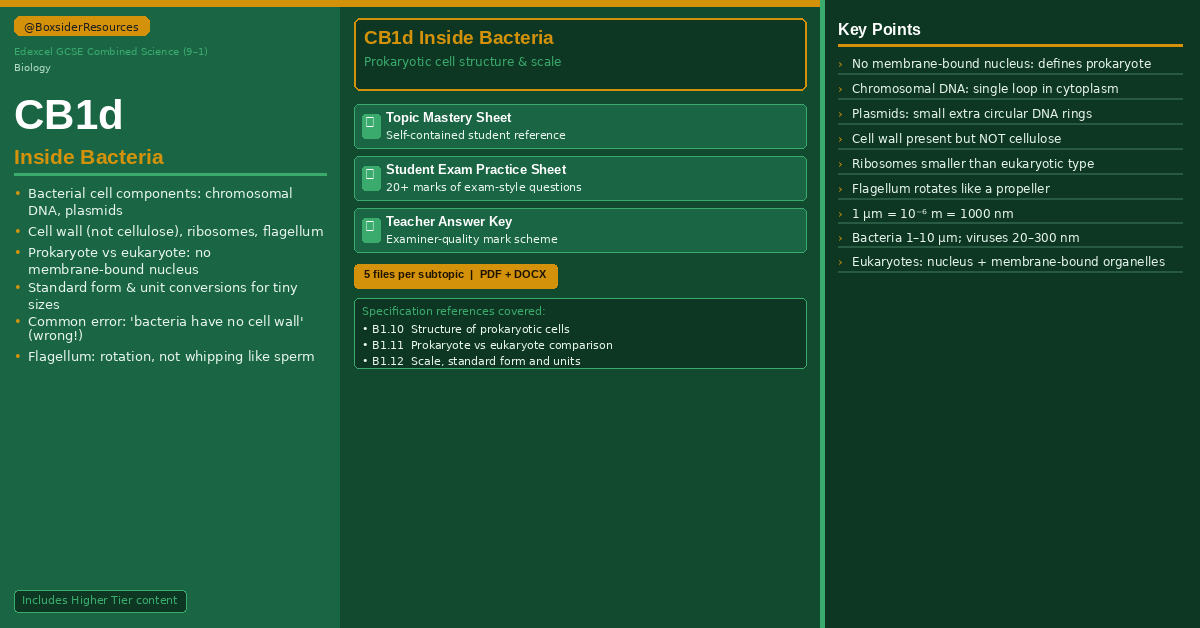
Task: Click the Topic Mastery Sheet icon
Action: point(371,126)
